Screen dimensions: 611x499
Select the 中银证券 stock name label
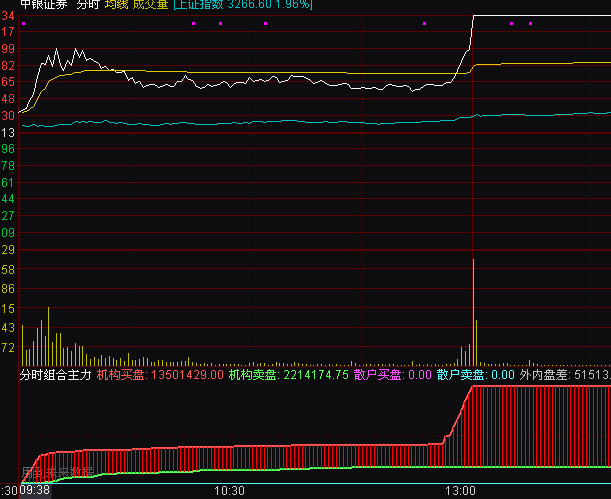[42, 5]
